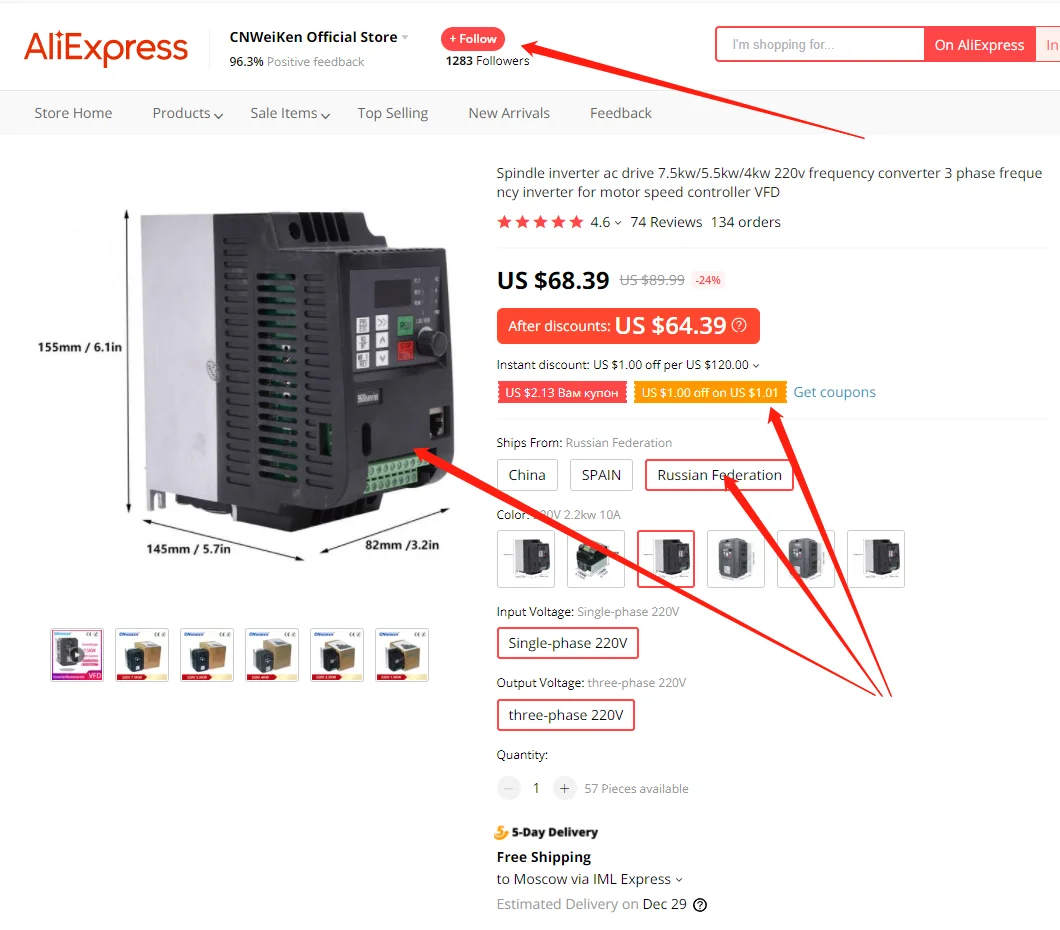Open the first gallery thumbnail with video
Screen dimensions: 1060x930
pyautogui.click(x=77, y=655)
